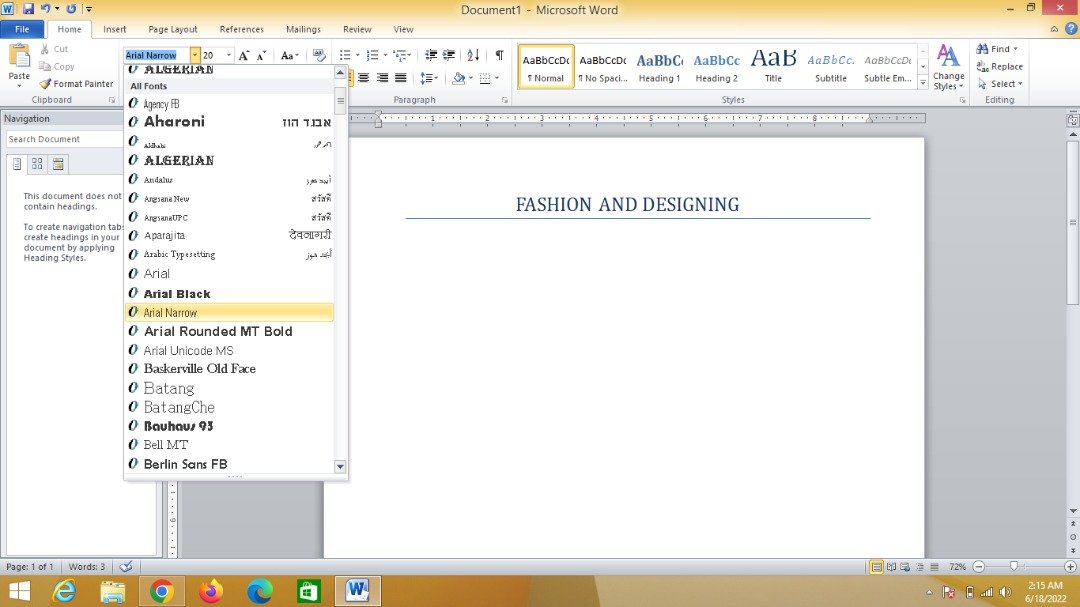Switch to Web Layout view
Viewport: 1080px width, 607px height.
(905, 567)
